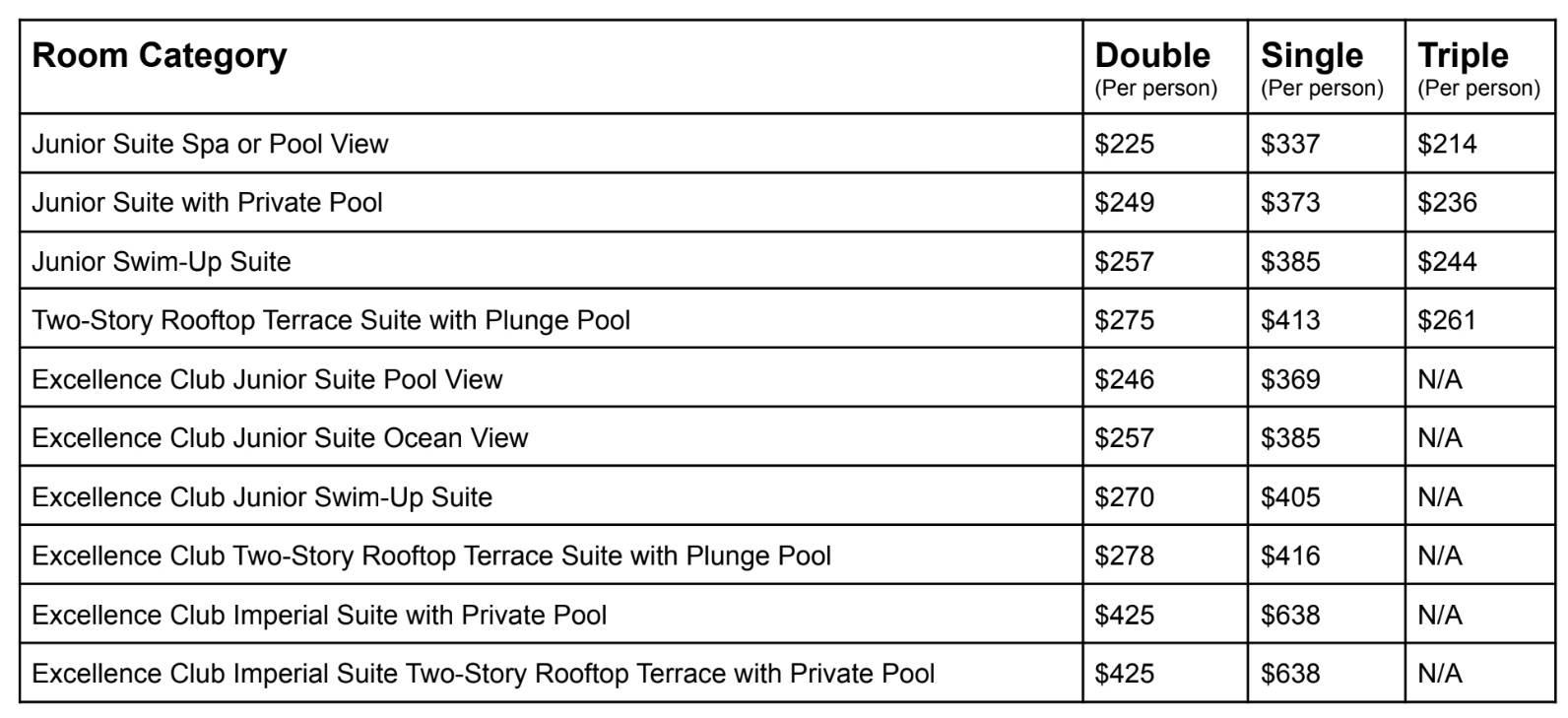Click the Junior Swim-Up Suite room name
The width and height of the screenshot is (1568, 718).
tap(162, 262)
